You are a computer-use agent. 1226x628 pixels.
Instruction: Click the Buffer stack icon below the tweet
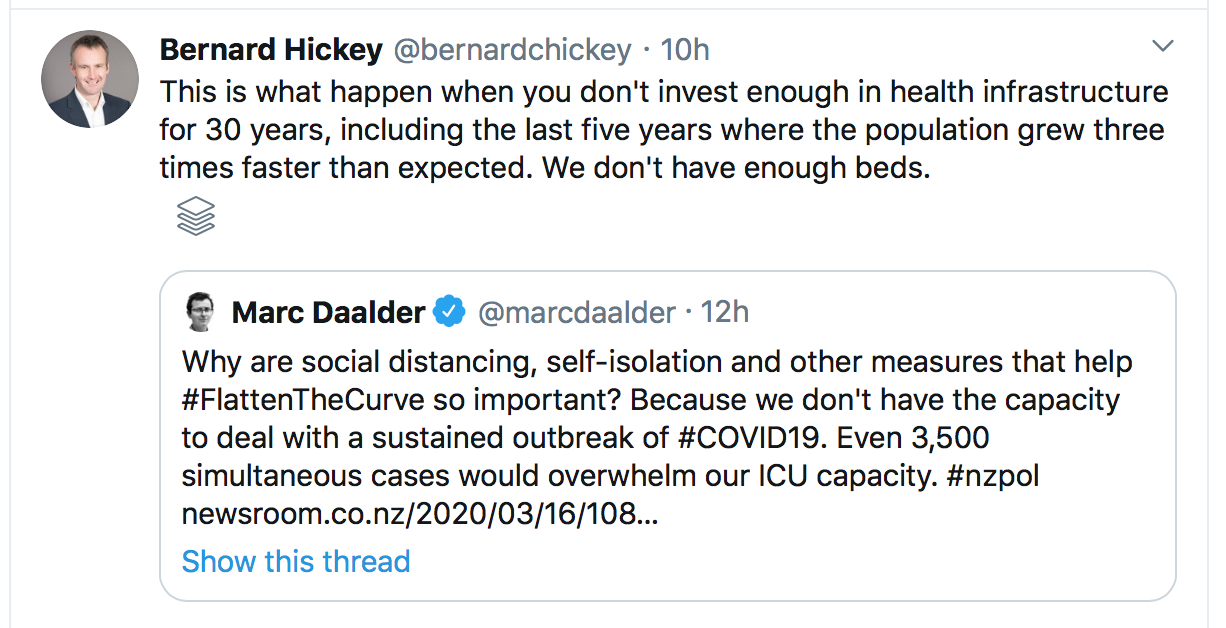click(x=196, y=216)
